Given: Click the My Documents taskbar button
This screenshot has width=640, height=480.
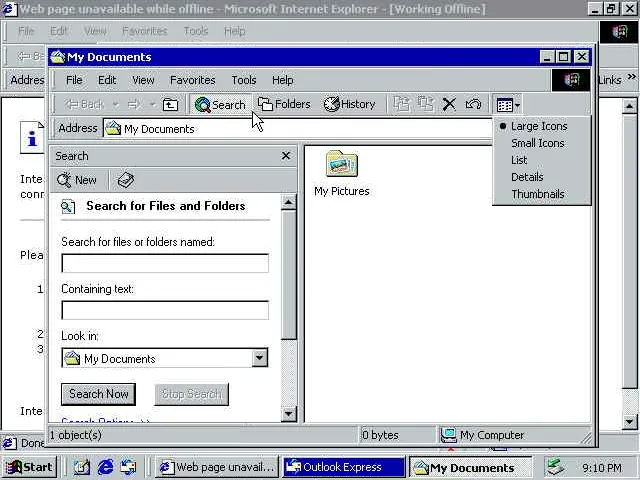Looking at the screenshot, I should (471, 467).
